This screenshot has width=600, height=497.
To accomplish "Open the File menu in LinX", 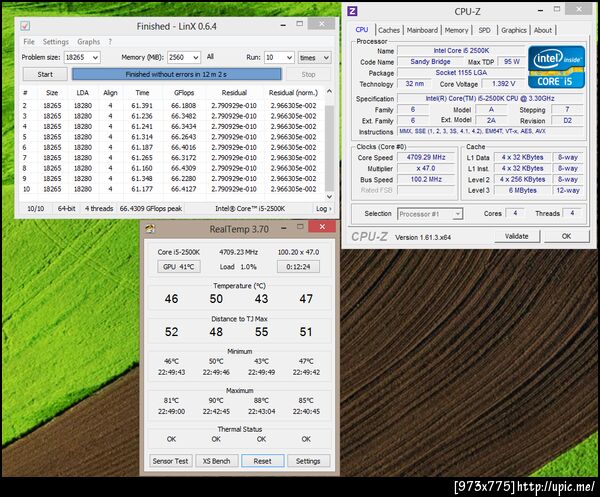I will coord(29,42).
